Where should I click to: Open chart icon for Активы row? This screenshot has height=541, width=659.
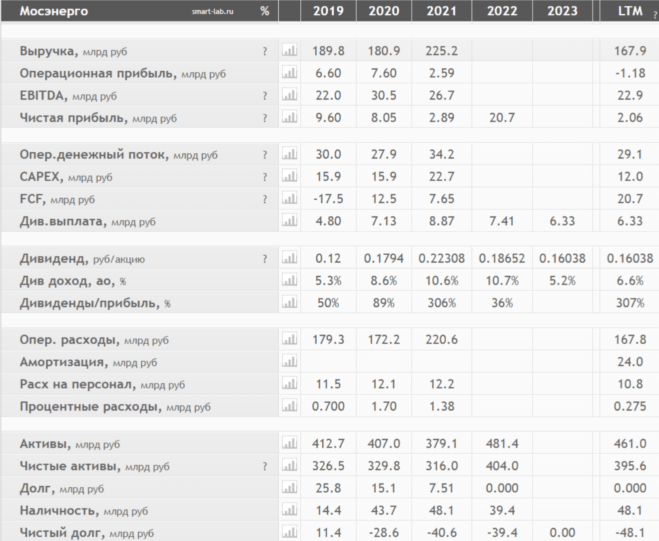coord(290,443)
